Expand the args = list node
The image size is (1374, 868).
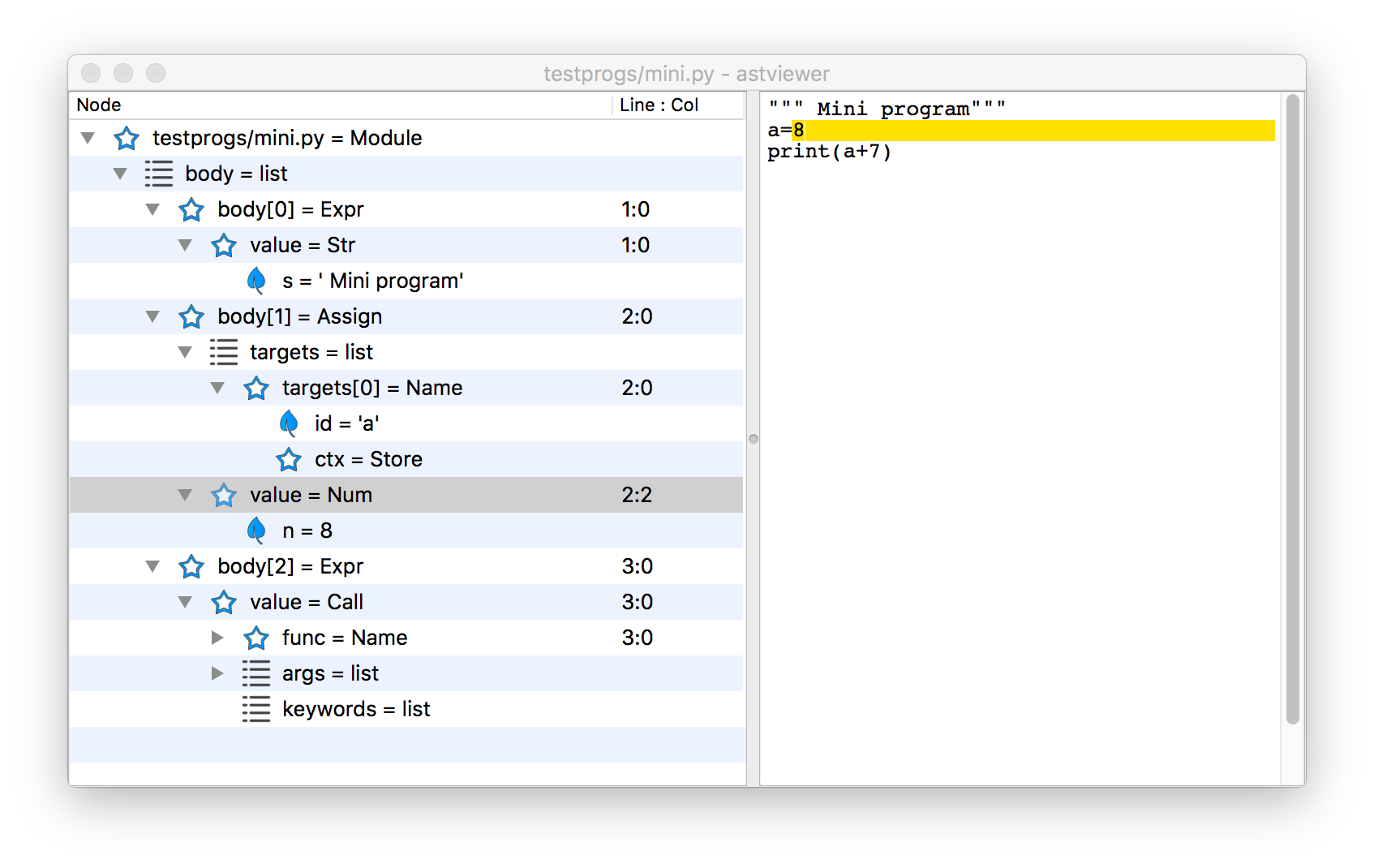217,673
